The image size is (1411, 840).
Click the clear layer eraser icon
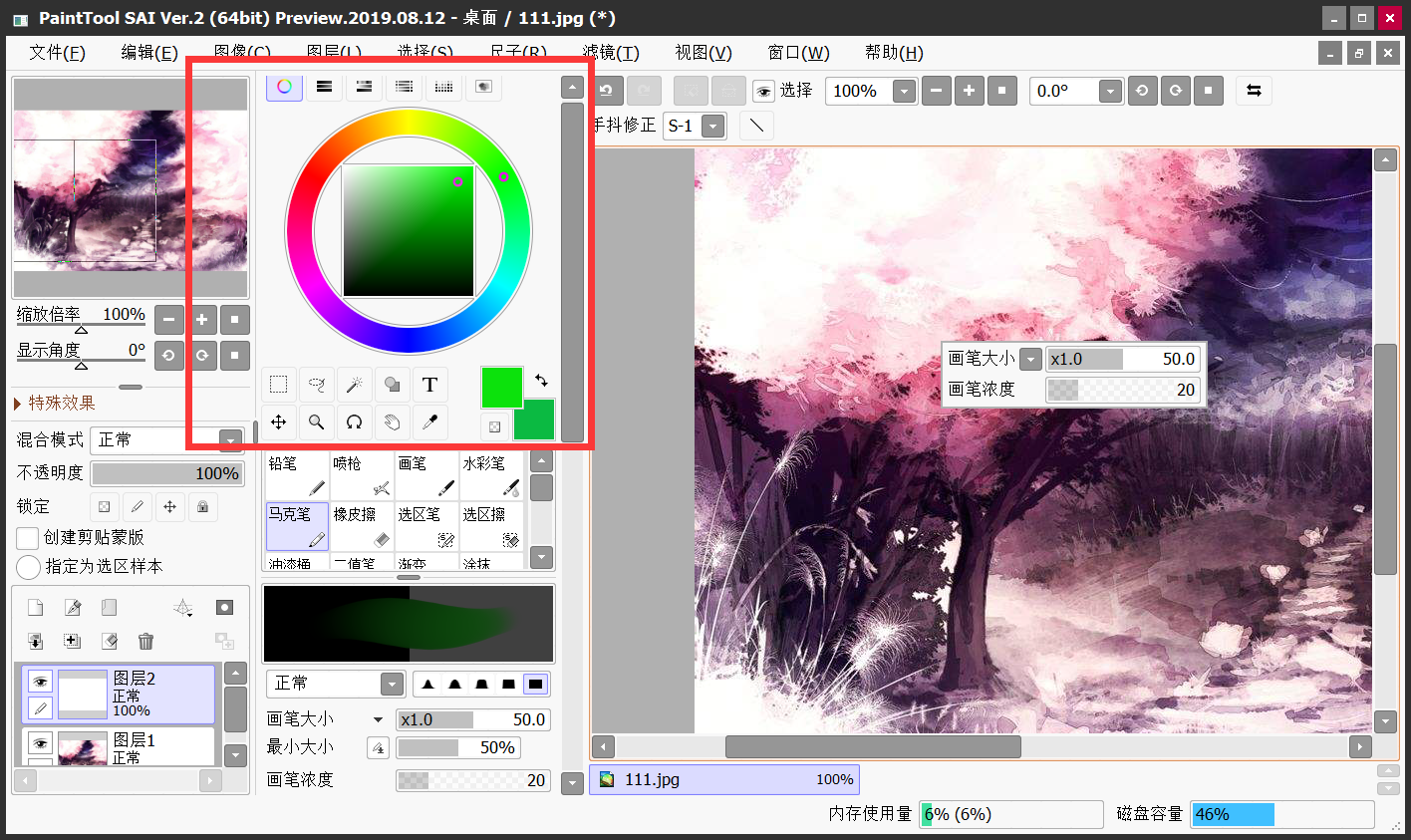[x=109, y=641]
